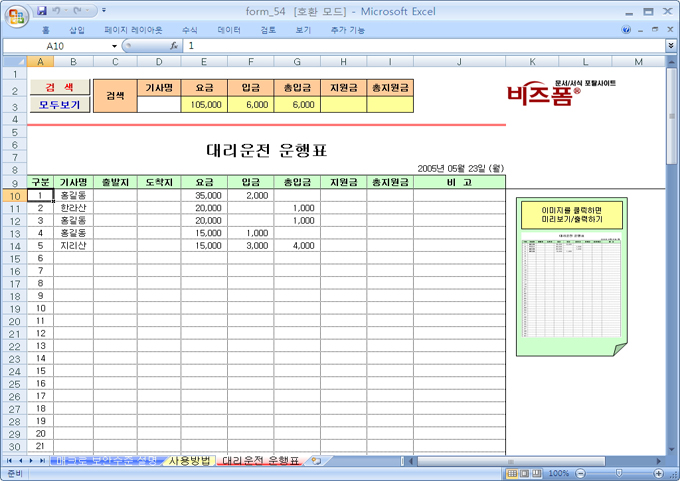Screen dimensions: 680x481
Task: Click the 이미지를 클릭하면 미리보기/출력하기 label
Action: [572, 215]
